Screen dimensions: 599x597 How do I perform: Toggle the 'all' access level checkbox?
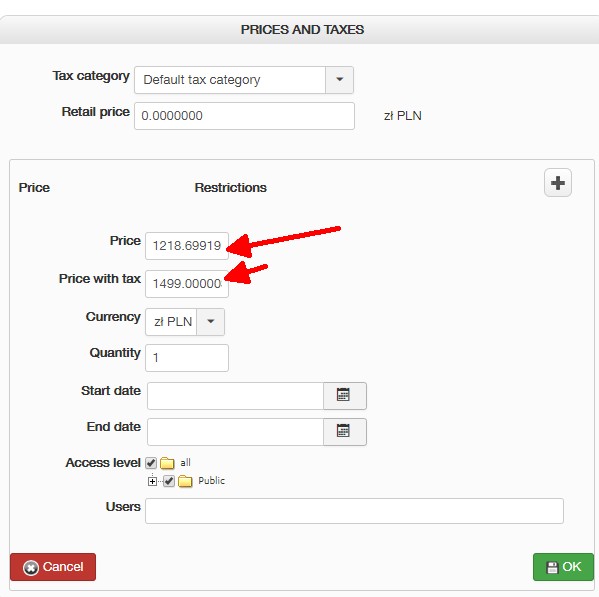pyautogui.click(x=151, y=463)
